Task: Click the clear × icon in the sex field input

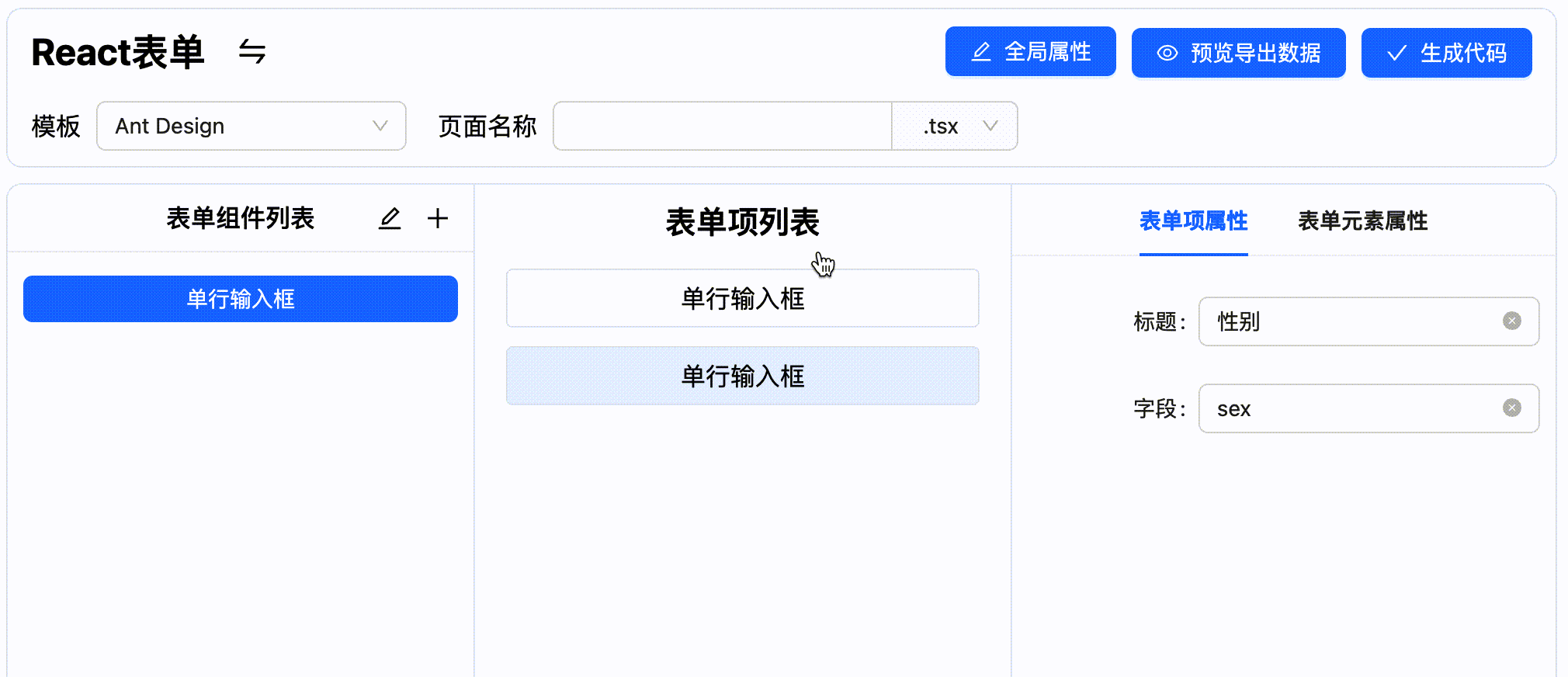Action: tap(1511, 407)
